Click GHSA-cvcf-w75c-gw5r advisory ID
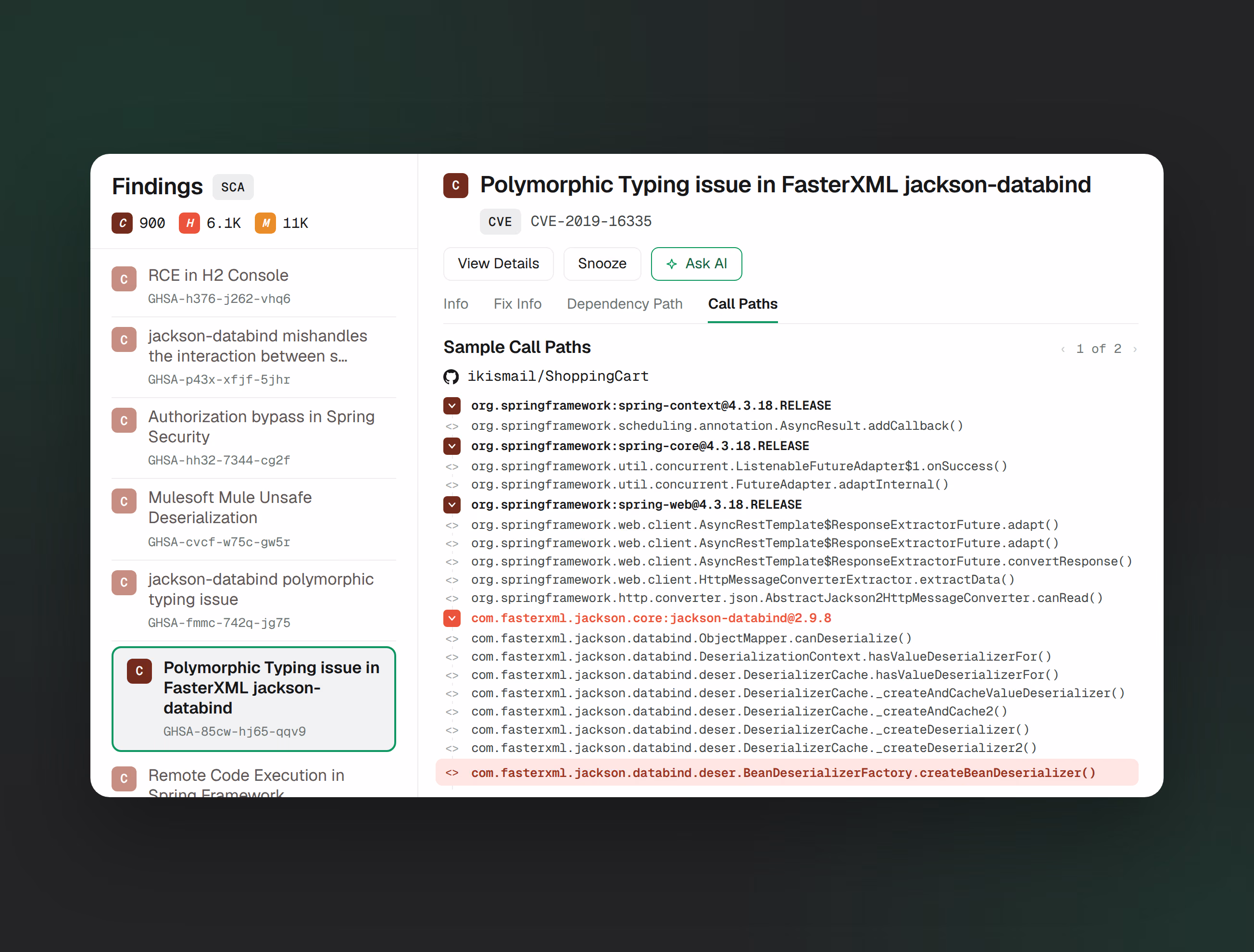 (219, 542)
